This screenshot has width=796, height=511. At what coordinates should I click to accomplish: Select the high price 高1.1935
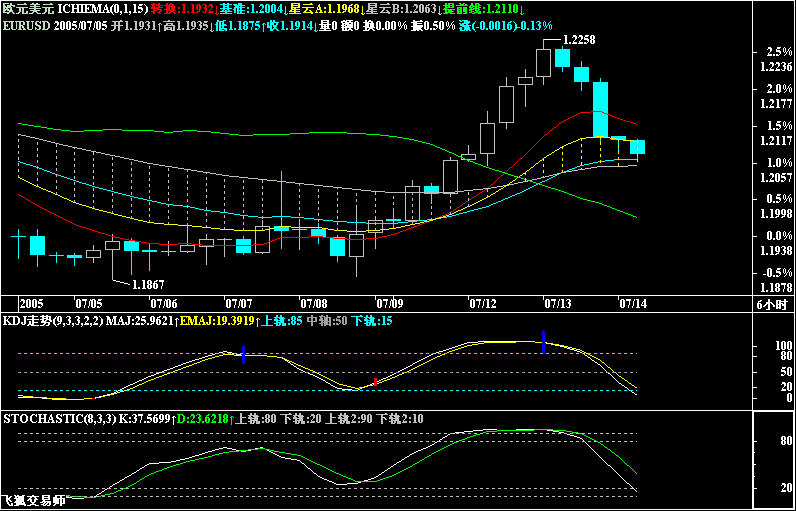[187, 26]
